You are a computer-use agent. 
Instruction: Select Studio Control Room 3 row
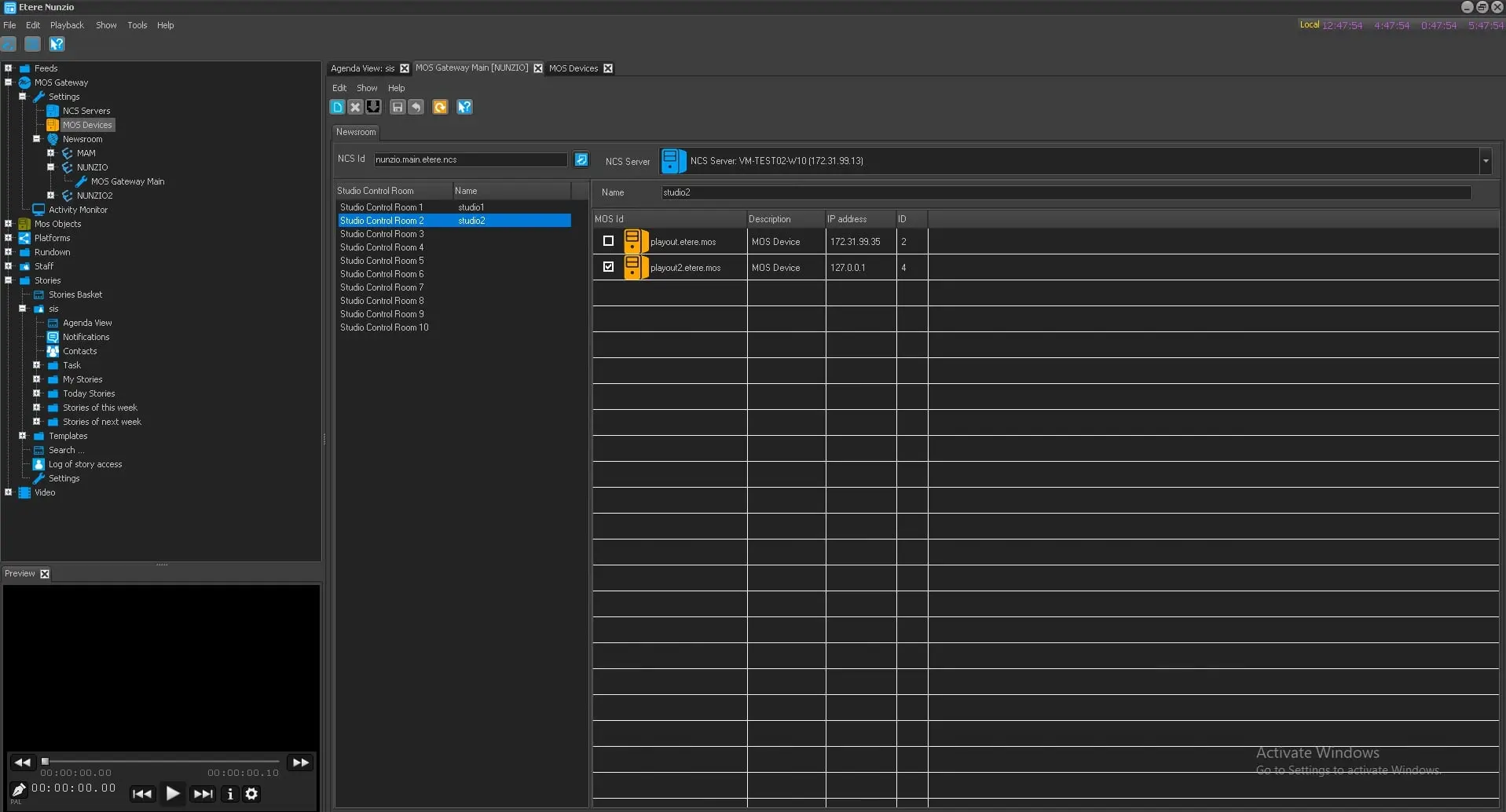[x=382, y=234]
